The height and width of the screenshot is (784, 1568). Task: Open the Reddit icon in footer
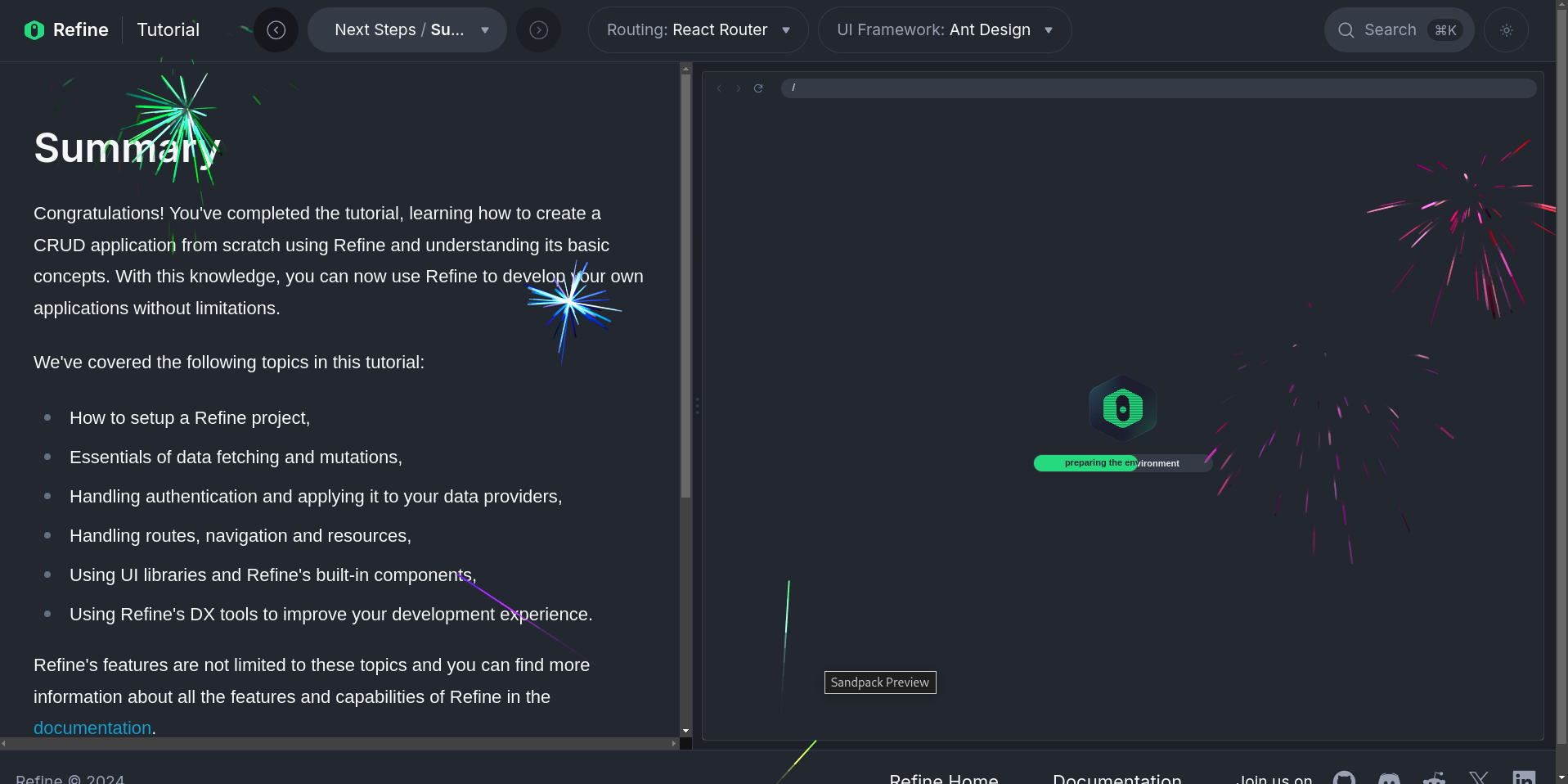coord(1434,778)
